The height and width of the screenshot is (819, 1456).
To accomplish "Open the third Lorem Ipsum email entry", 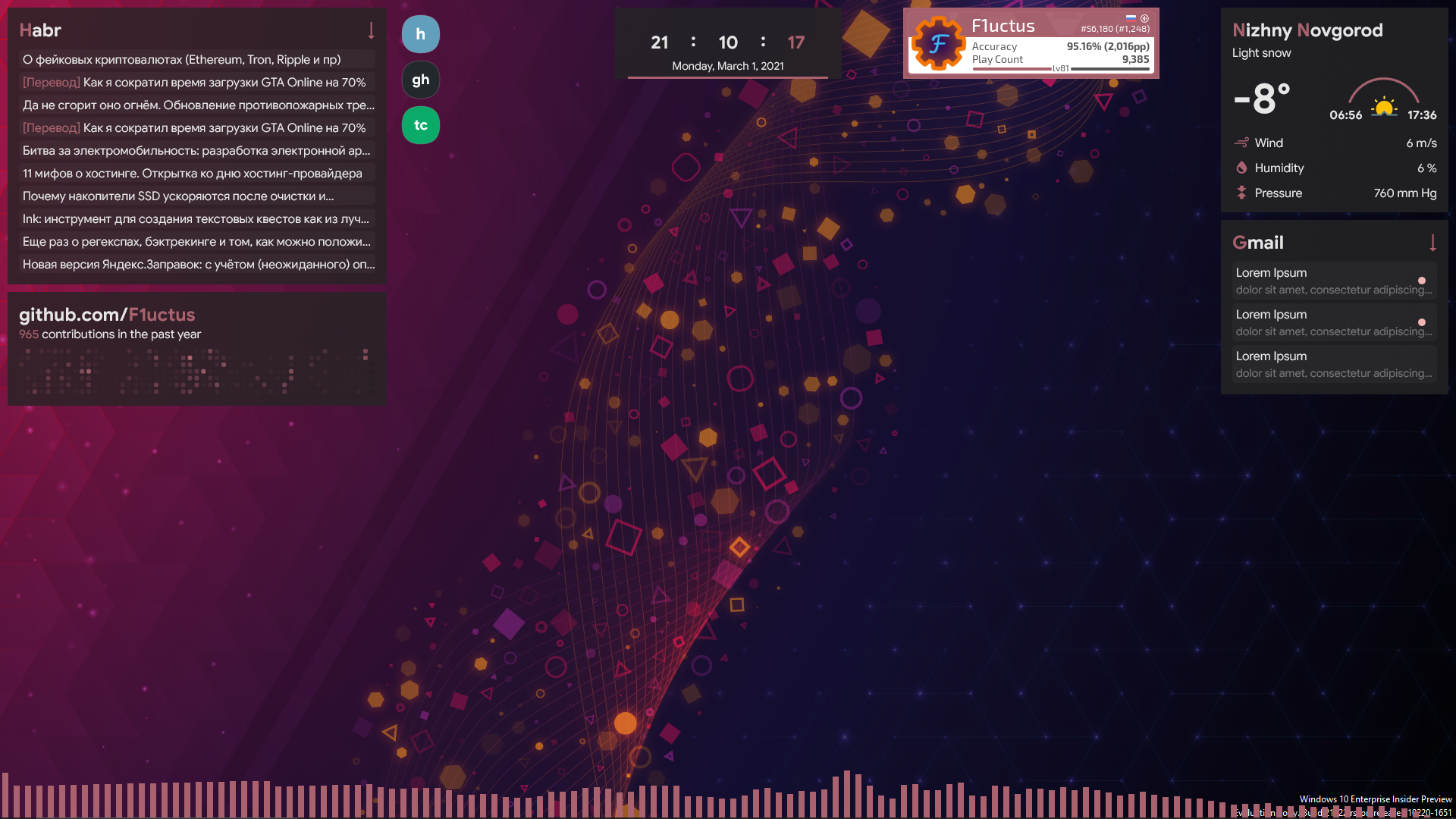I will point(1333,364).
